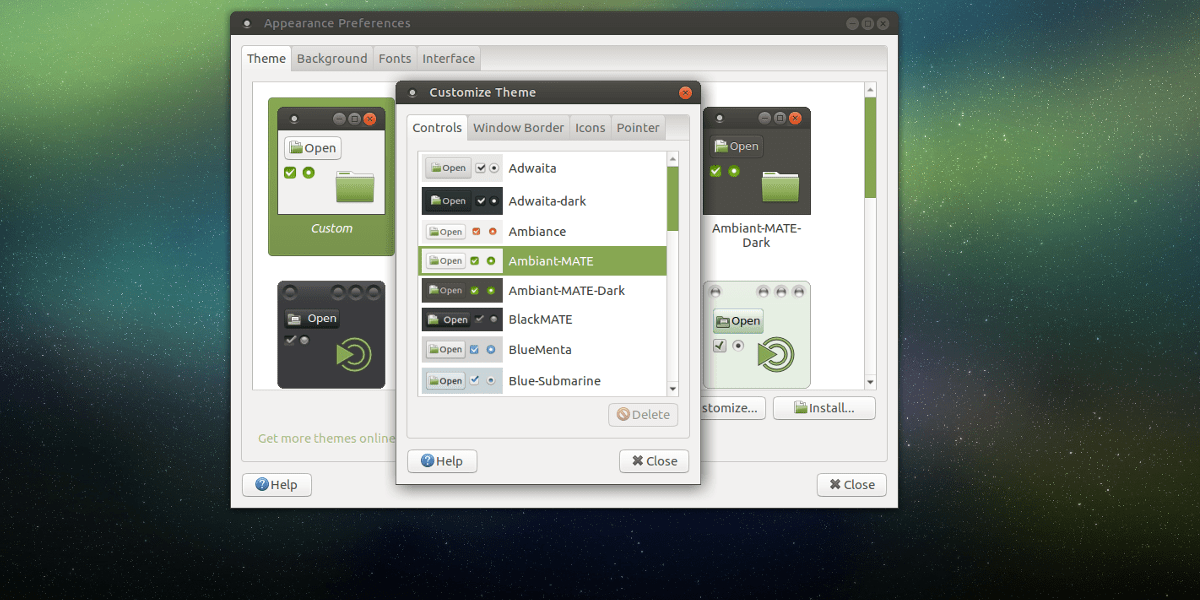Click the scroll up arrow in theme gallery
The height and width of the screenshot is (600, 1200).
870,90
